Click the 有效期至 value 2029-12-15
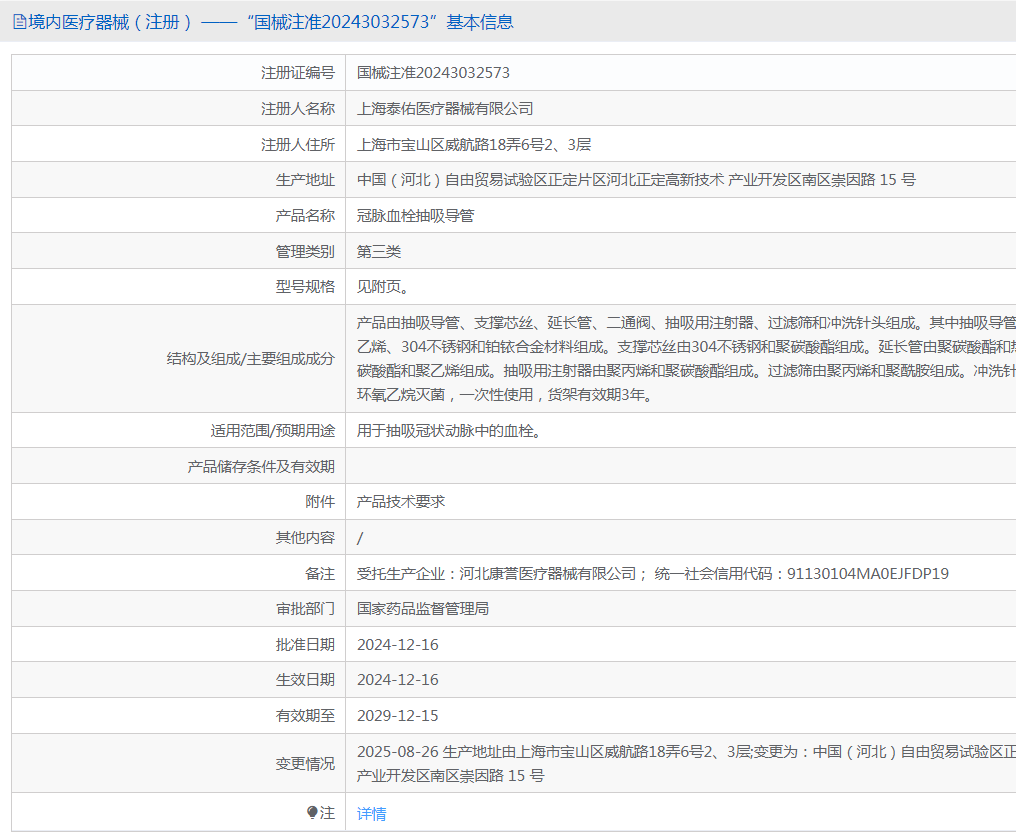Viewport: 1016px width, 838px height. [398, 716]
